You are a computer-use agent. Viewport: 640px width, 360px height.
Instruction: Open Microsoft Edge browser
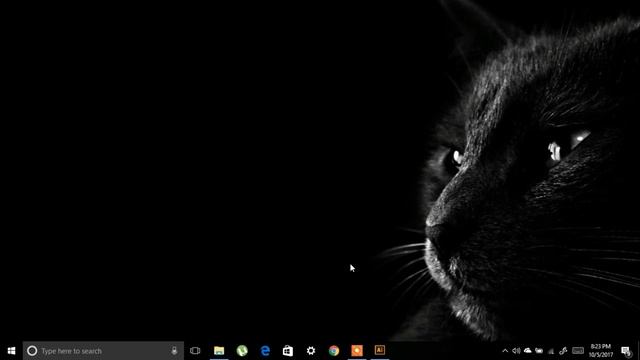coord(265,351)
